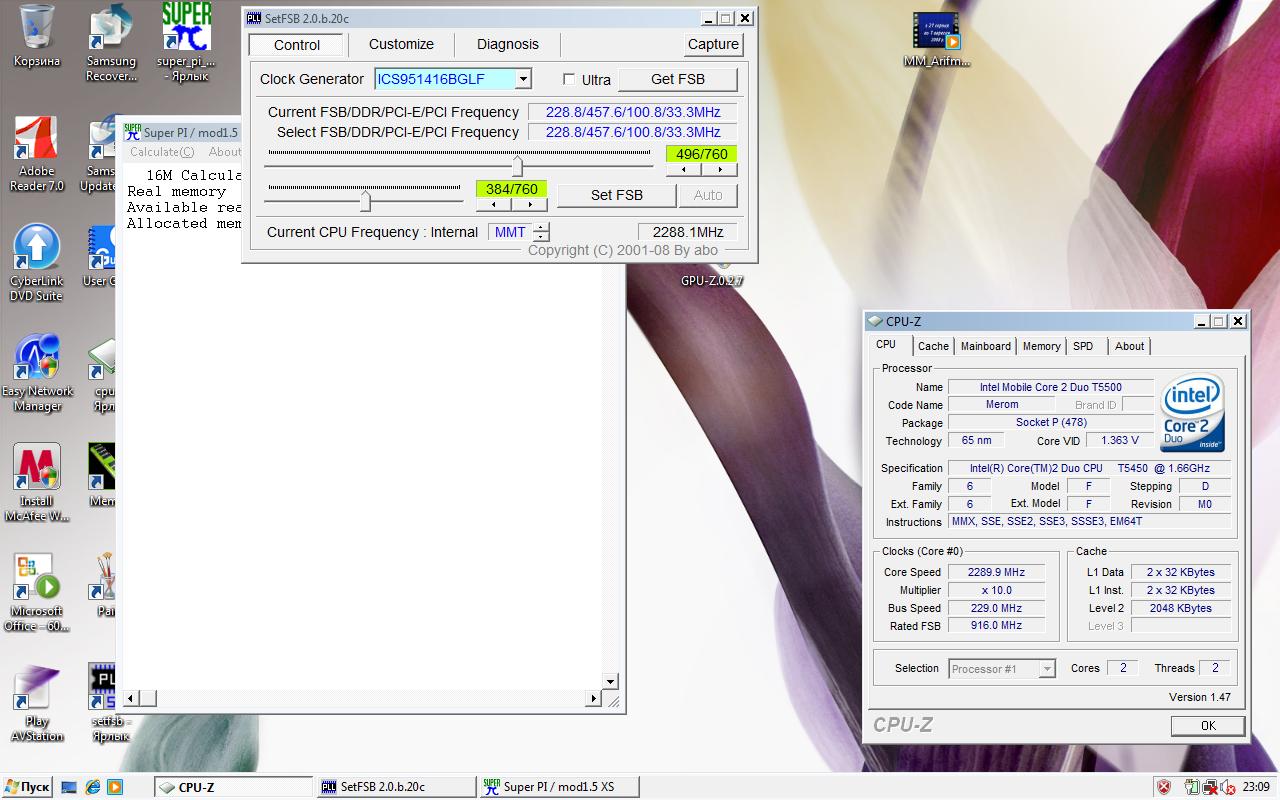
Task: Open CPU-Z Cache tab
Action: pyautogui.click(x=933, y=346)
